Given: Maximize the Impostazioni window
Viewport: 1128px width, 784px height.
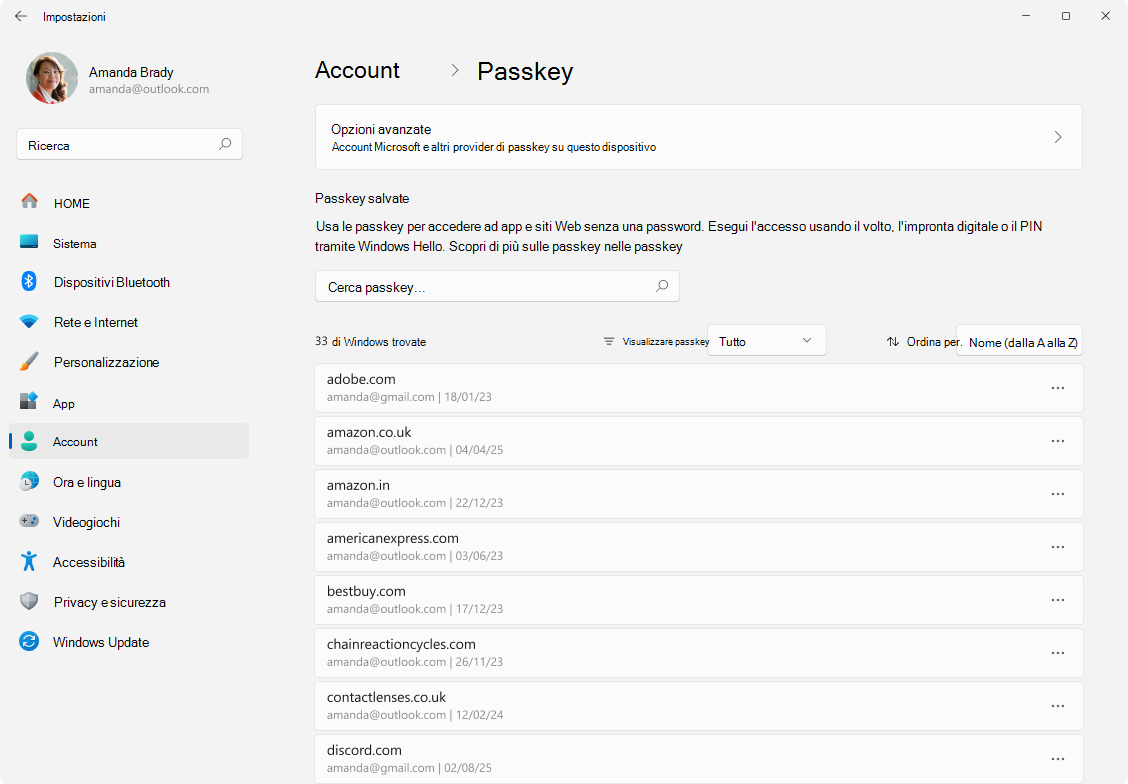Looking at the screenshot, I should 1066,16.
